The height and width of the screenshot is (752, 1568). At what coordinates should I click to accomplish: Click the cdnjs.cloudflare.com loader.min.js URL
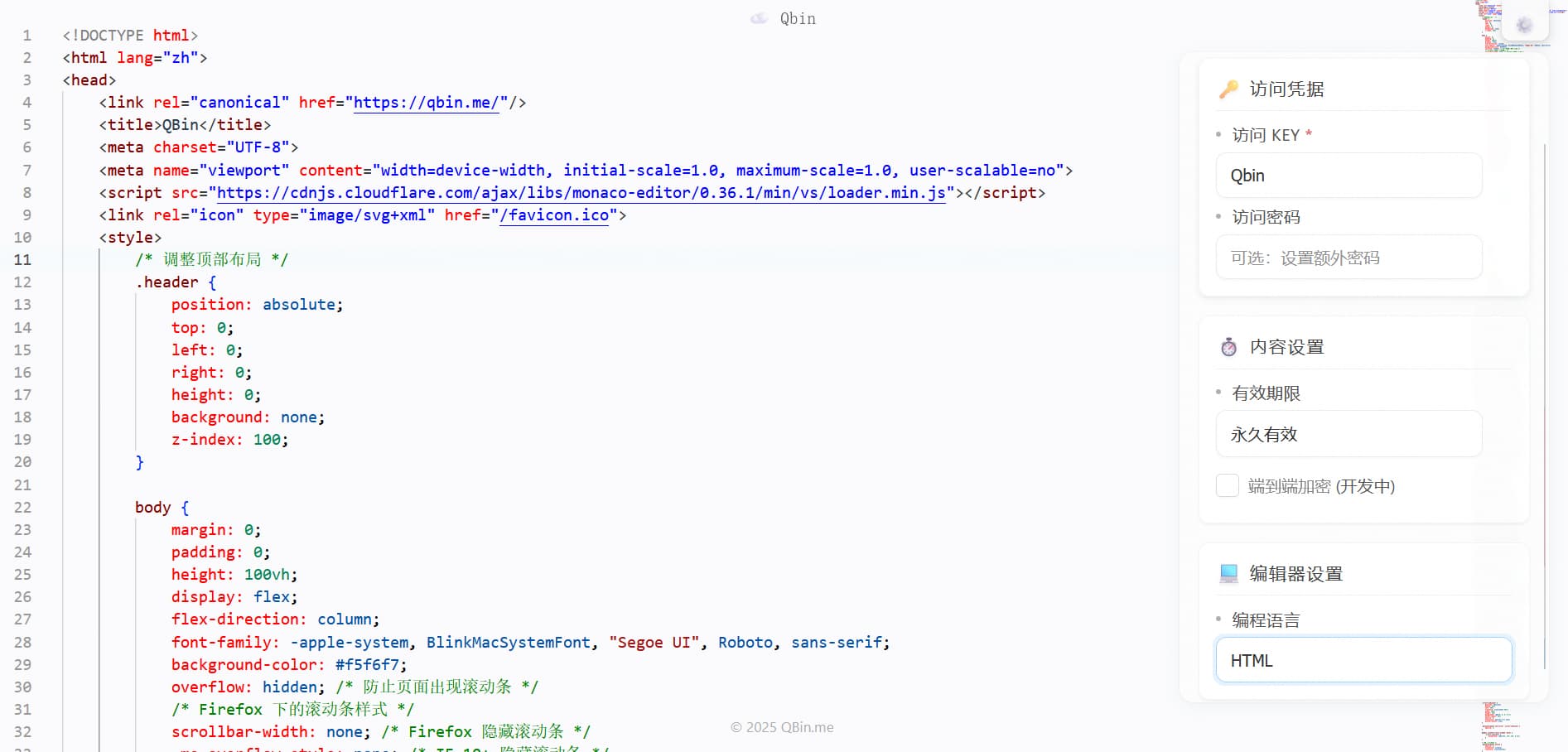pos(580,193)
